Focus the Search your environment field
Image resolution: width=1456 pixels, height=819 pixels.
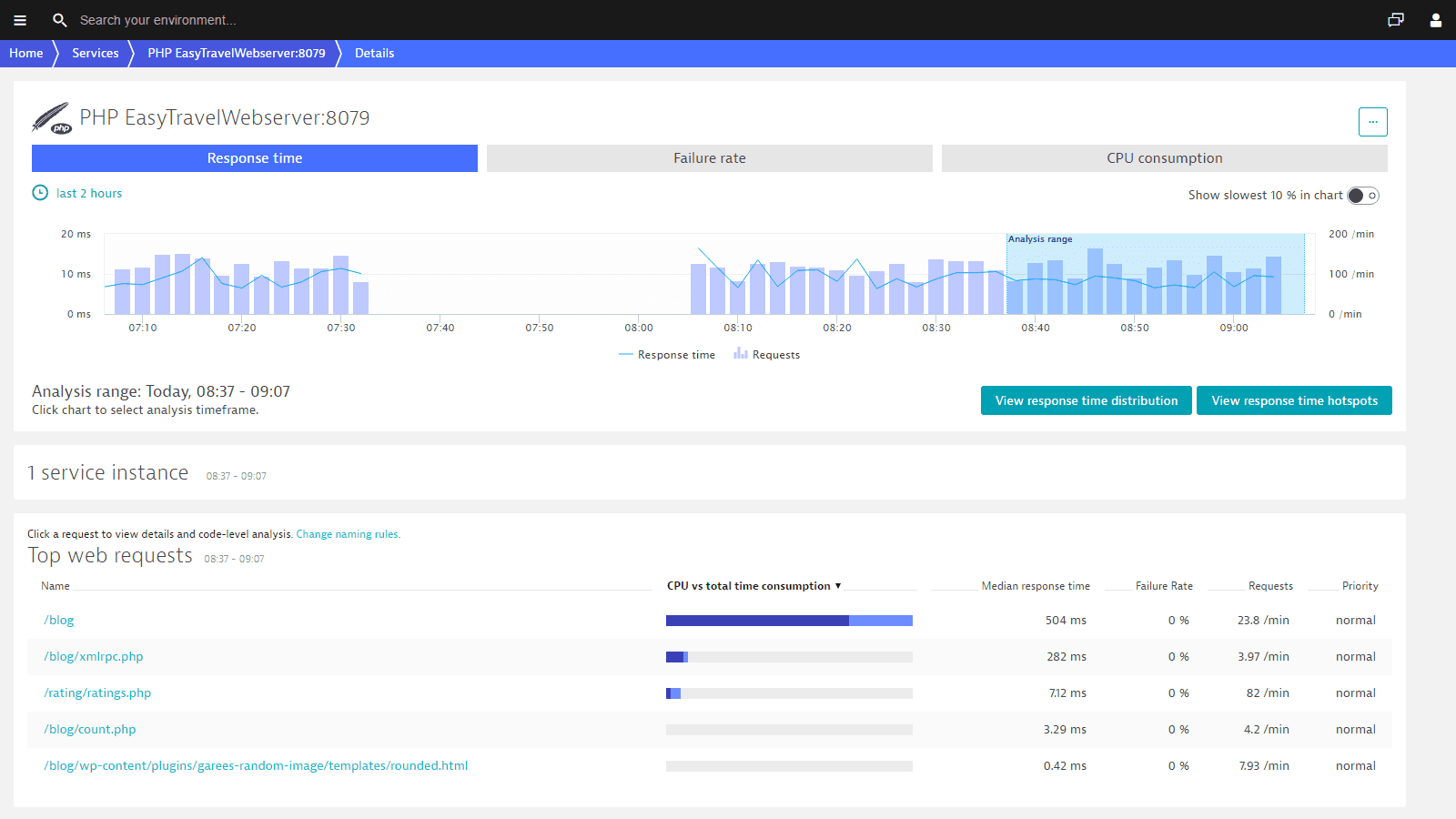(158, 20)
